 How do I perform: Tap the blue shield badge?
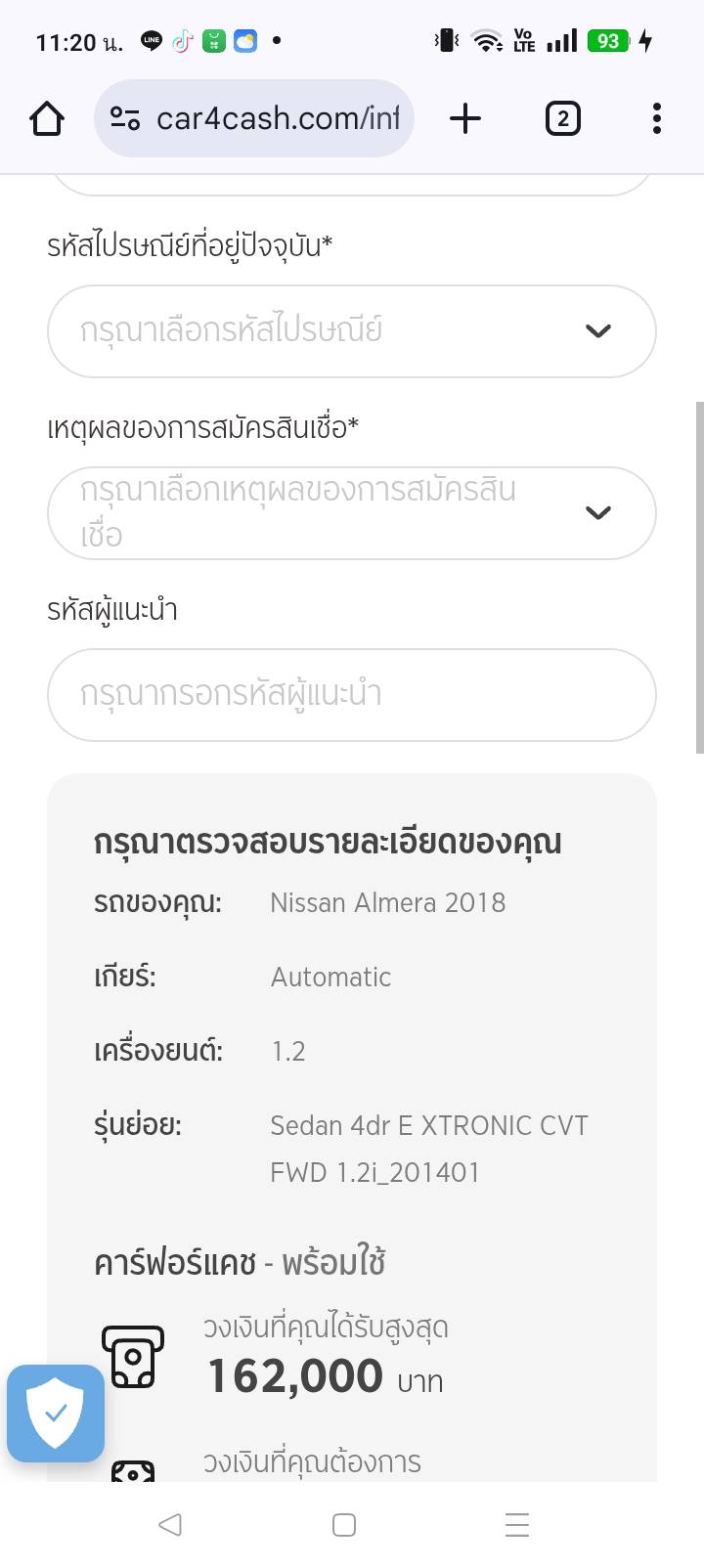(56, 1413)
